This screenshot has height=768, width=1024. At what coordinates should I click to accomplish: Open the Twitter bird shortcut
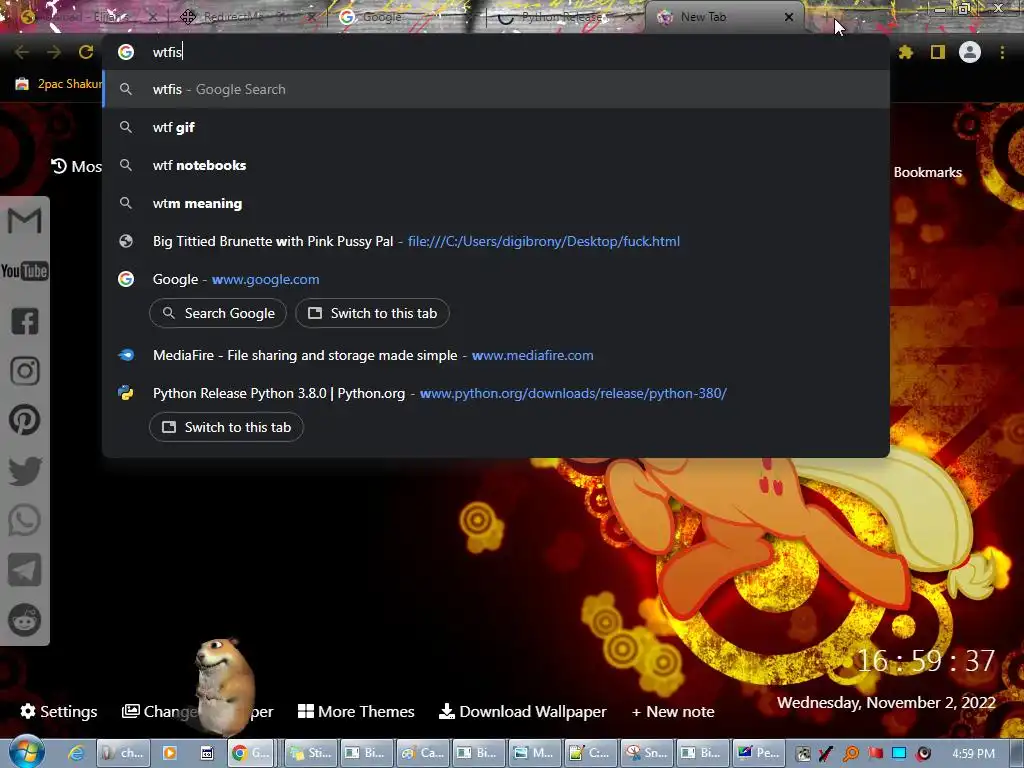click(24, 471)
